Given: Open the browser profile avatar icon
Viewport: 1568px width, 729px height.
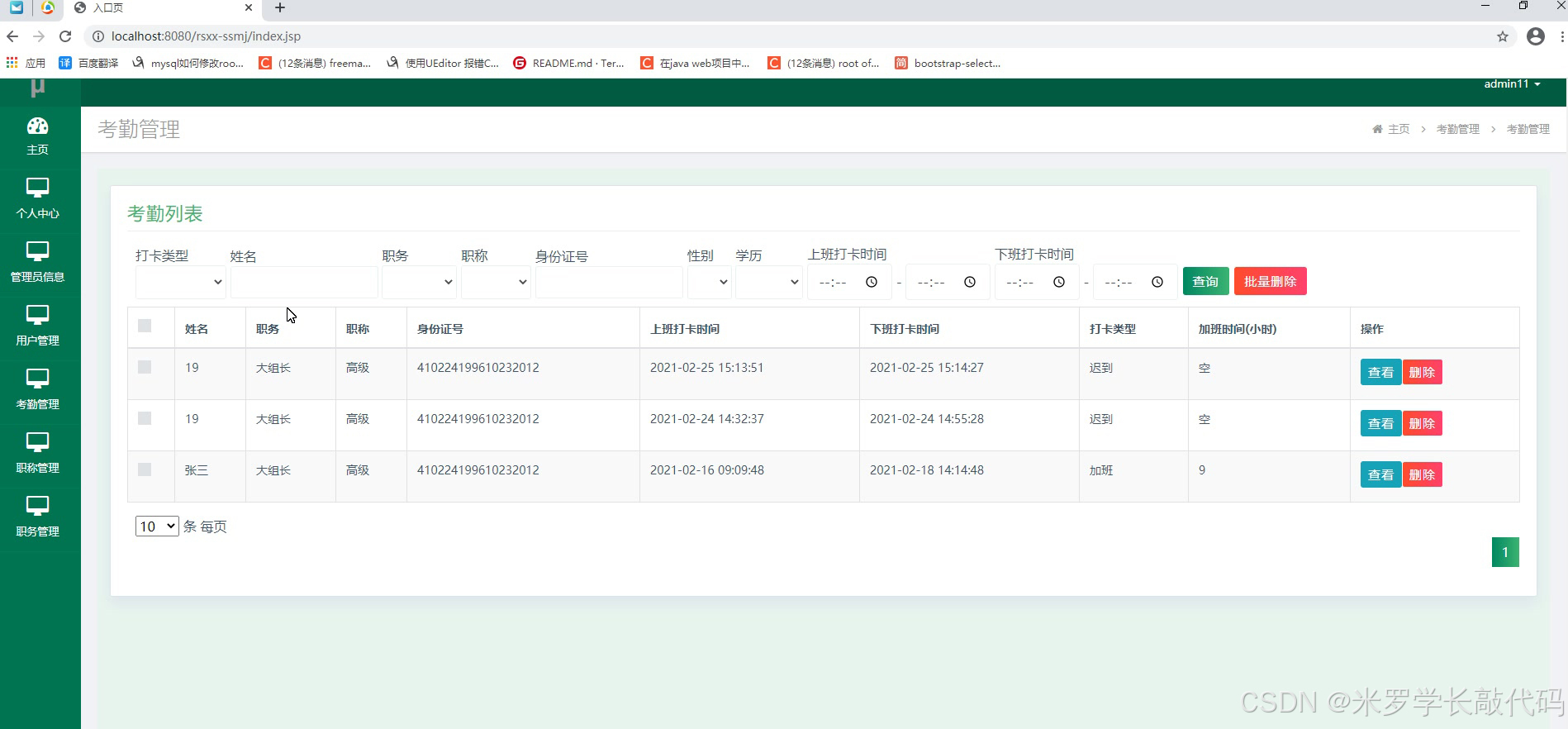Looking at the screenshot, I should [x=1536, y=36].
